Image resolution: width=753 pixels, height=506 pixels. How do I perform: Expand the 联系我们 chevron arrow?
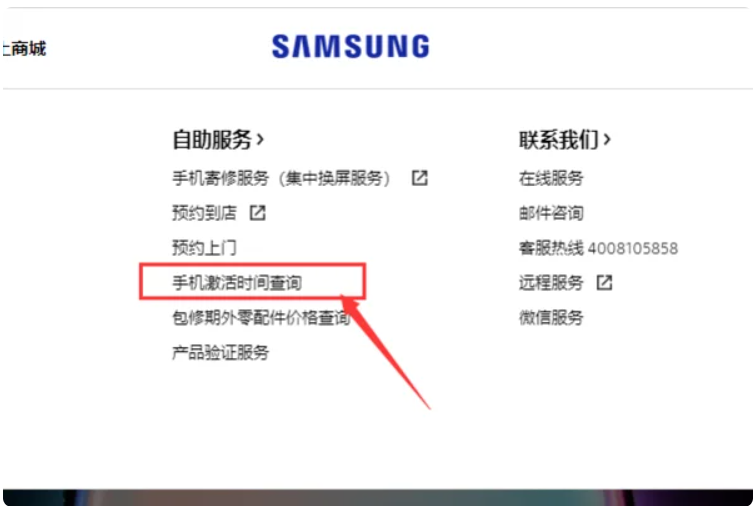click(x=607, y=140)
